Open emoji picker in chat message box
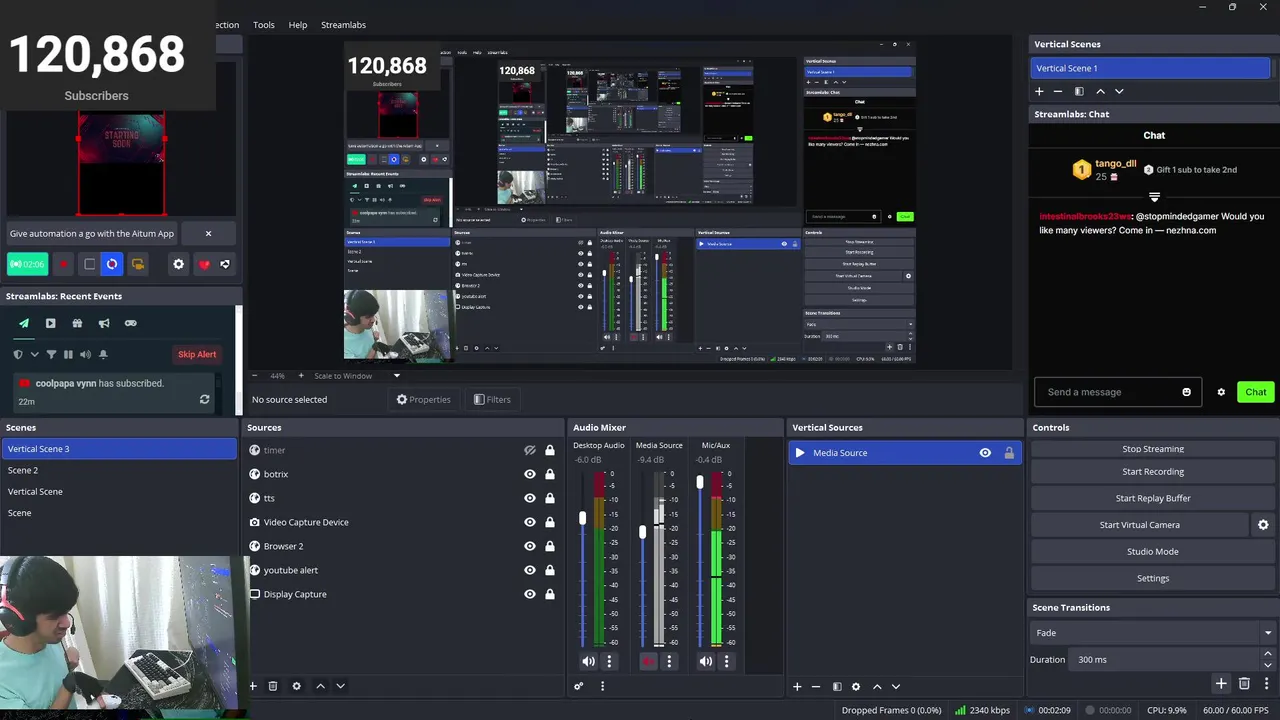This screenshot has width=1280, height=720. coord(1187,392)
